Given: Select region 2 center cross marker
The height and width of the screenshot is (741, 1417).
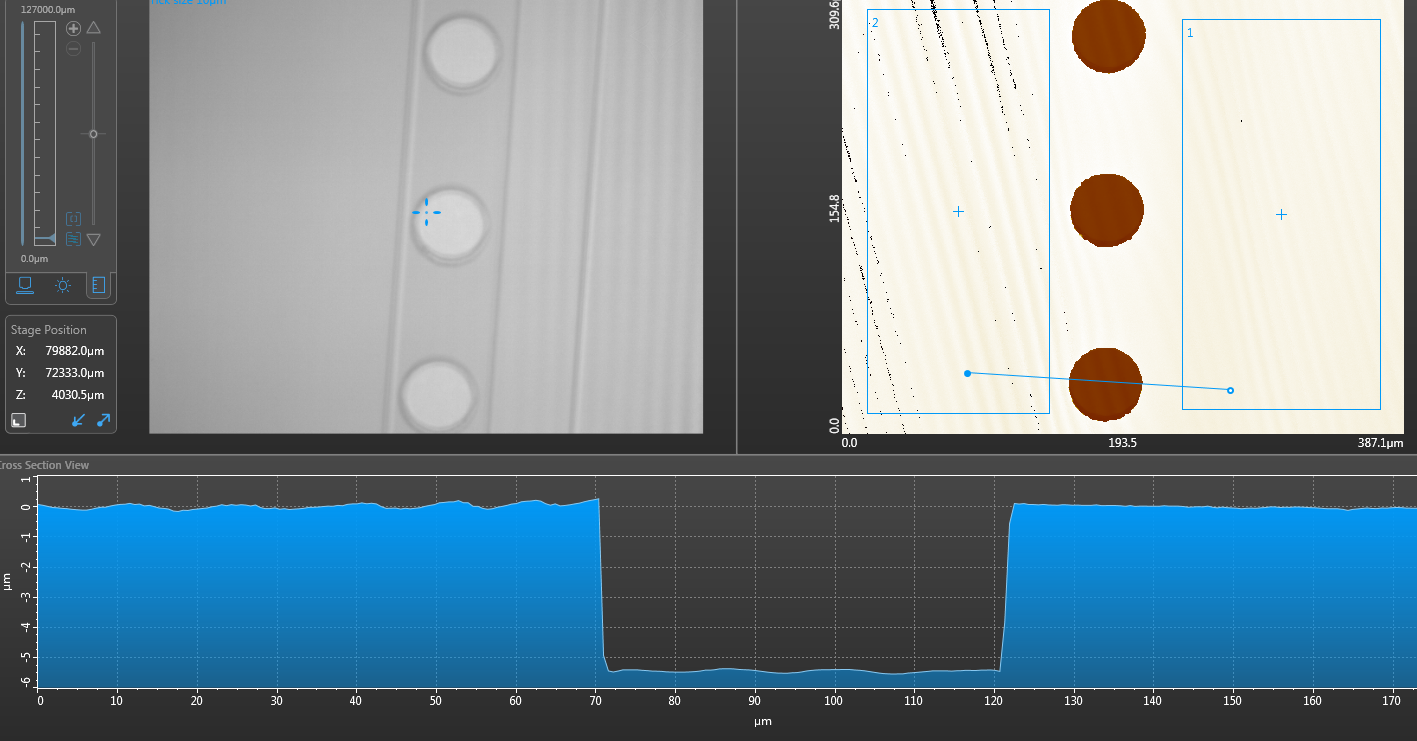Looking at the screenshot, I should pos(958,211).
